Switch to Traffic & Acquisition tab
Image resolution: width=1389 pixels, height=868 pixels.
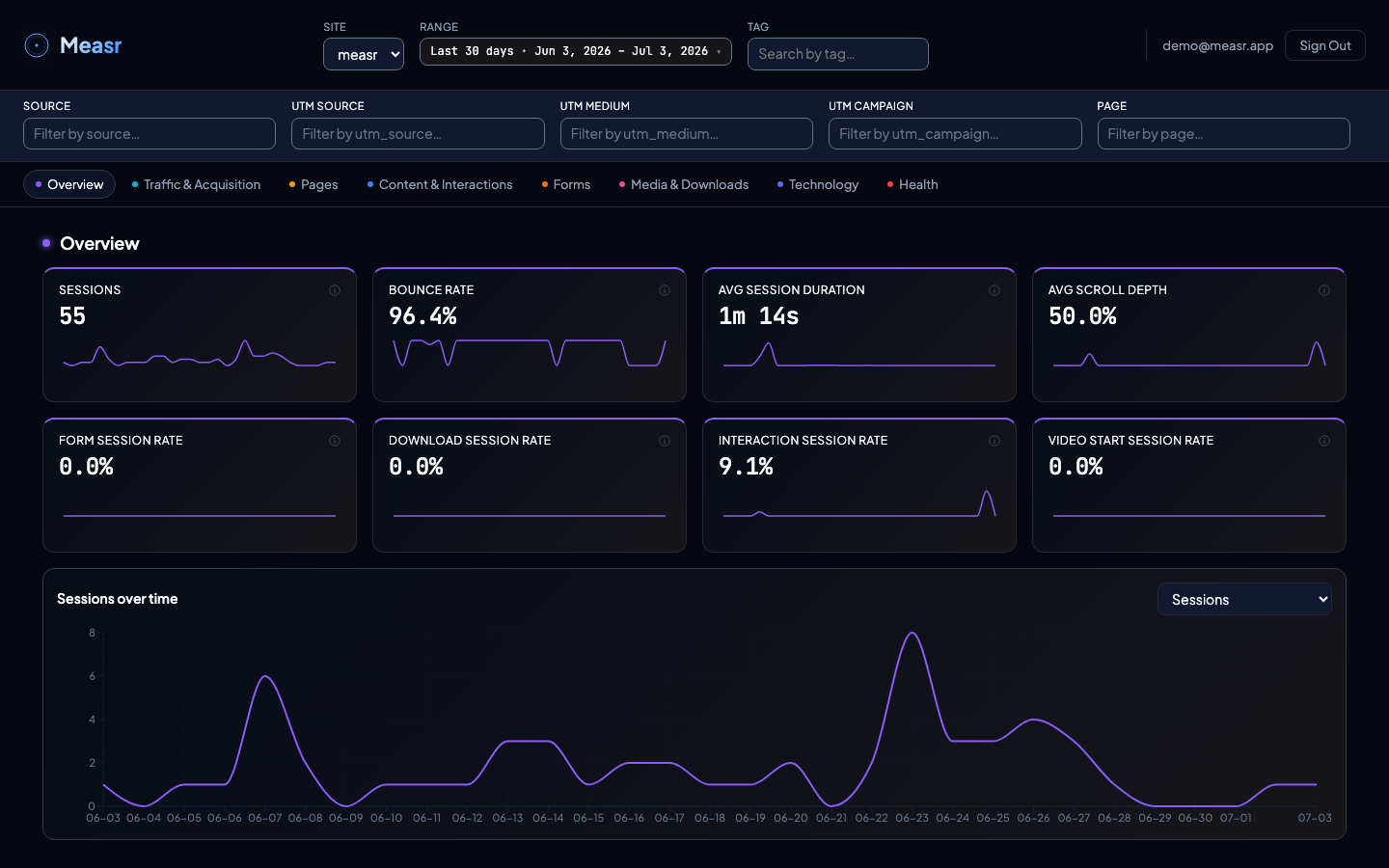click(x=196, y=184)
